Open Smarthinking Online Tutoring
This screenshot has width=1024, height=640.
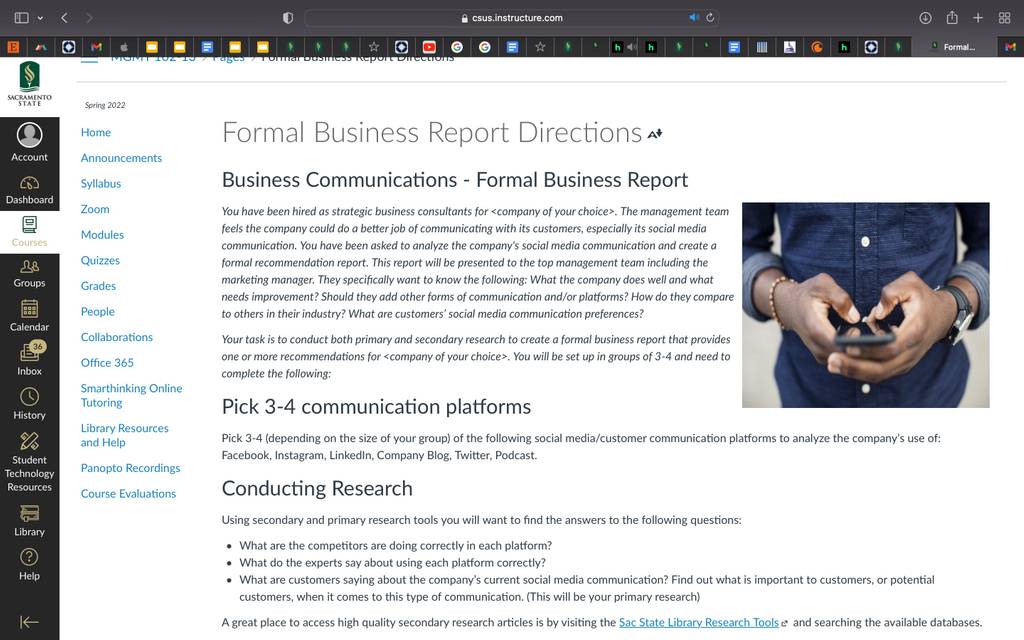[x=131, y=395]
